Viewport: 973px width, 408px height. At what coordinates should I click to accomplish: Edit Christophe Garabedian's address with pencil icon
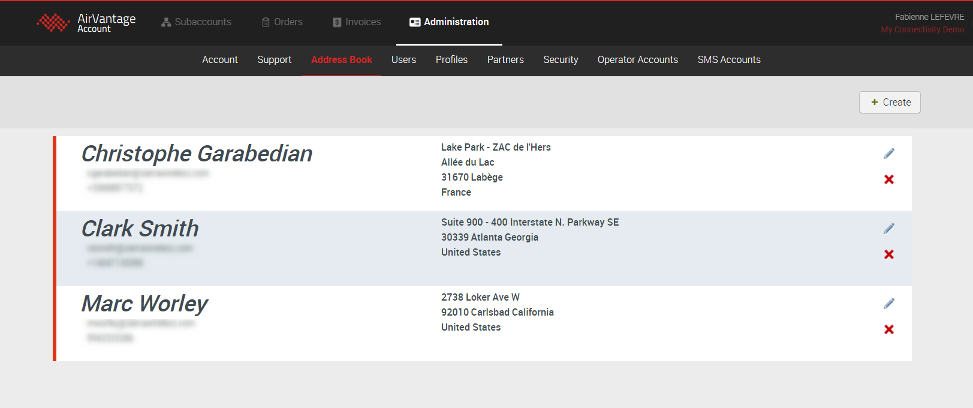click(889, 153)
